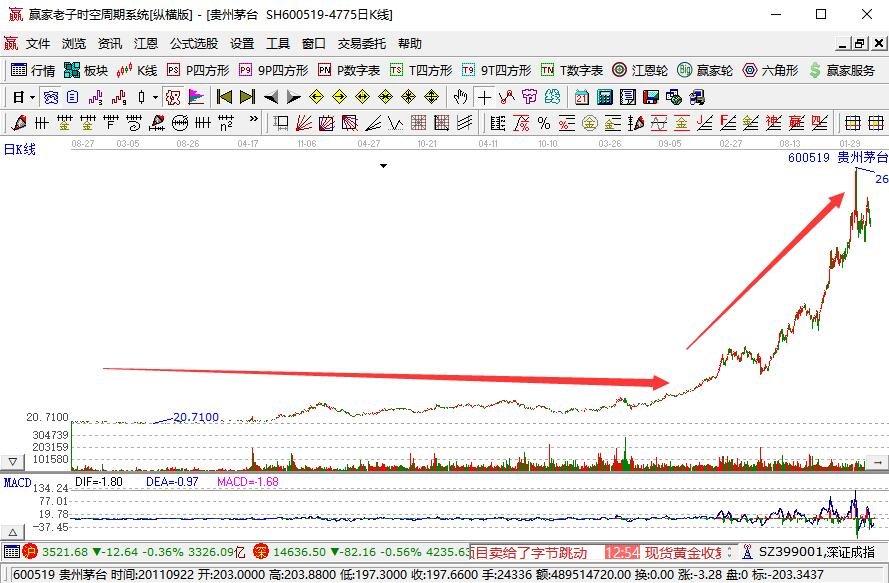Open the 浏览 menu

74,44
